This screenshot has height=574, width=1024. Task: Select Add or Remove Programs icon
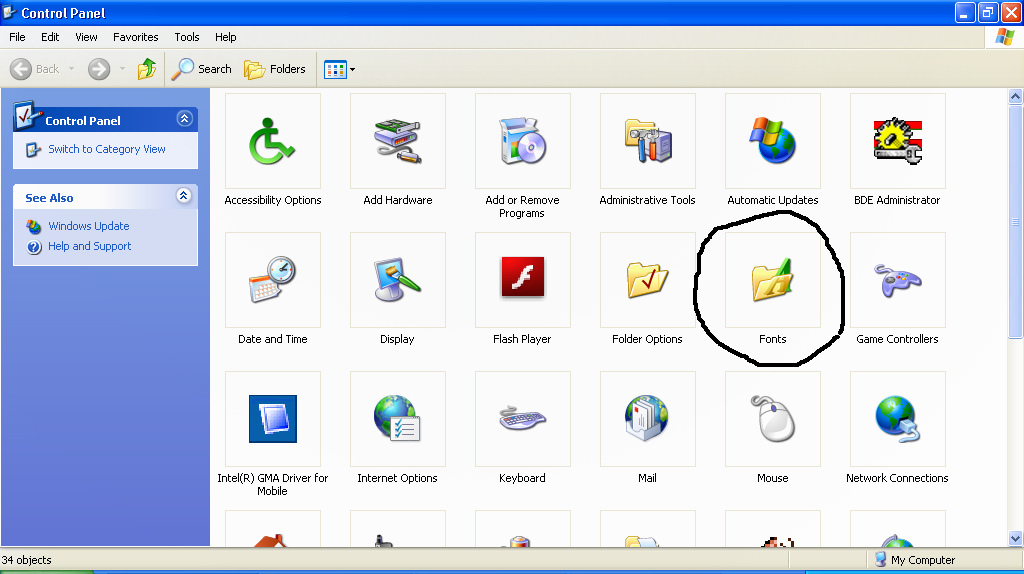point(522,141)
